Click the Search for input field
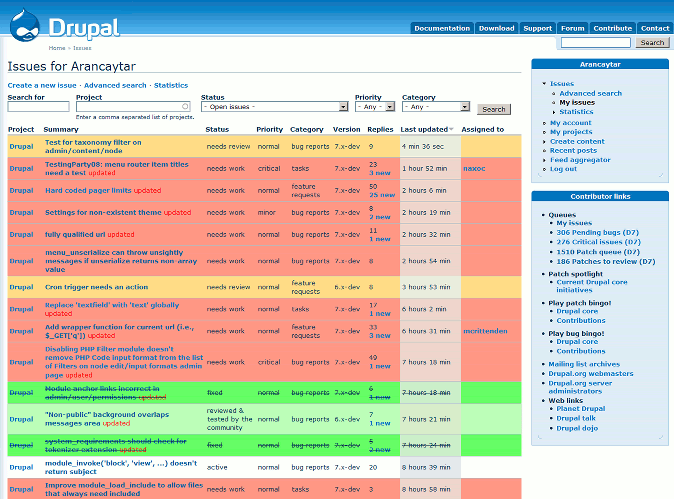The image size is (674, 499). (38, 106)
